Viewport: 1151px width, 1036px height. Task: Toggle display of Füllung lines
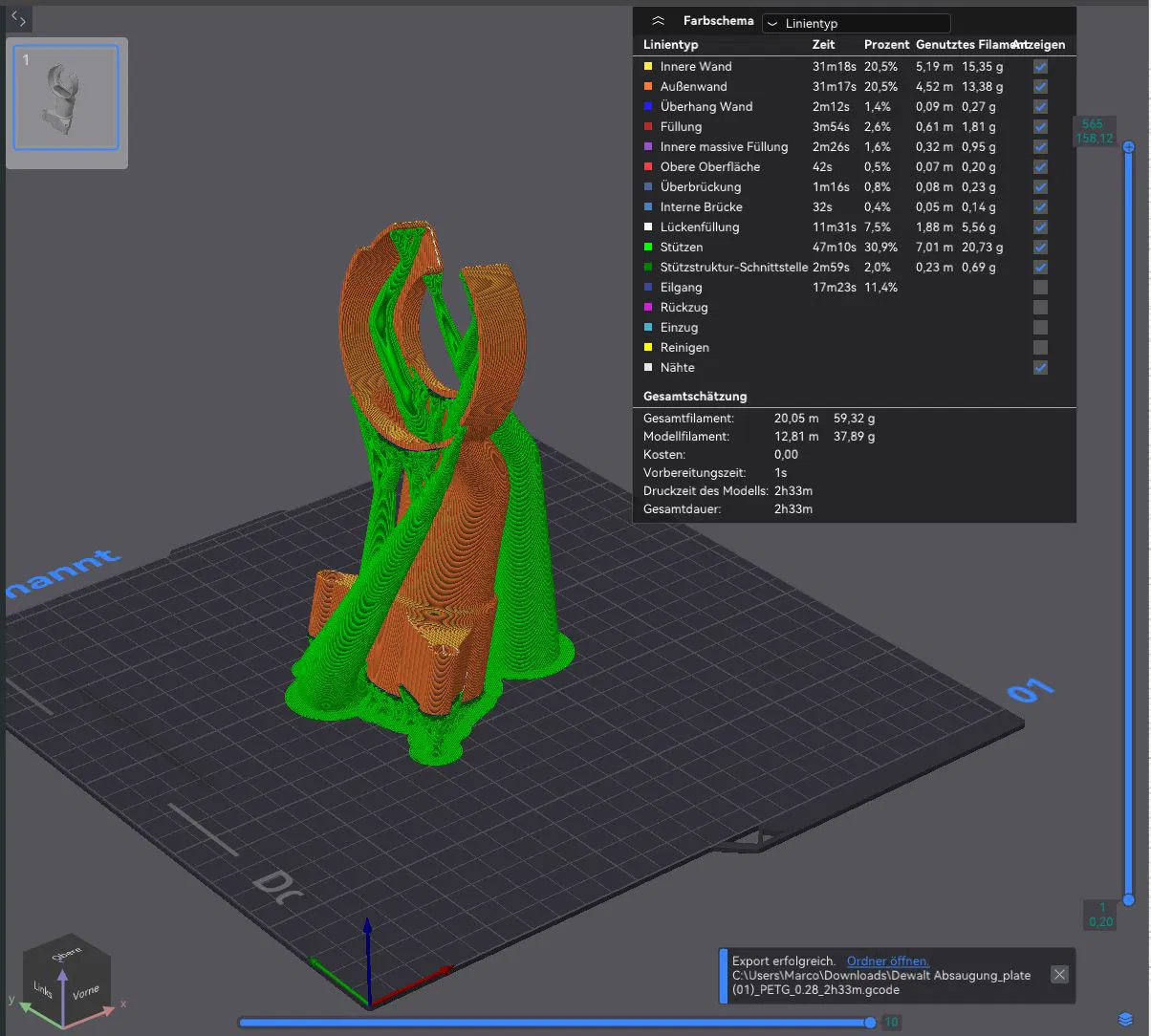tap(1040, 127)
